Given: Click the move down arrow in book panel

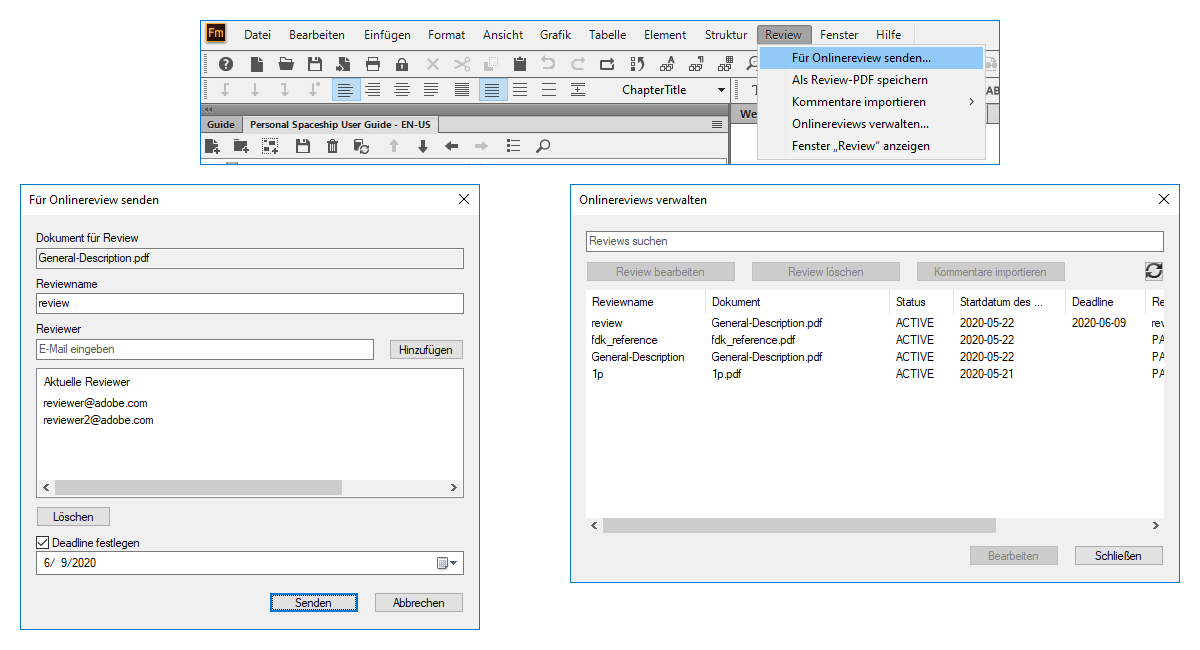Looking at the screenshot, I should [422, 147].
